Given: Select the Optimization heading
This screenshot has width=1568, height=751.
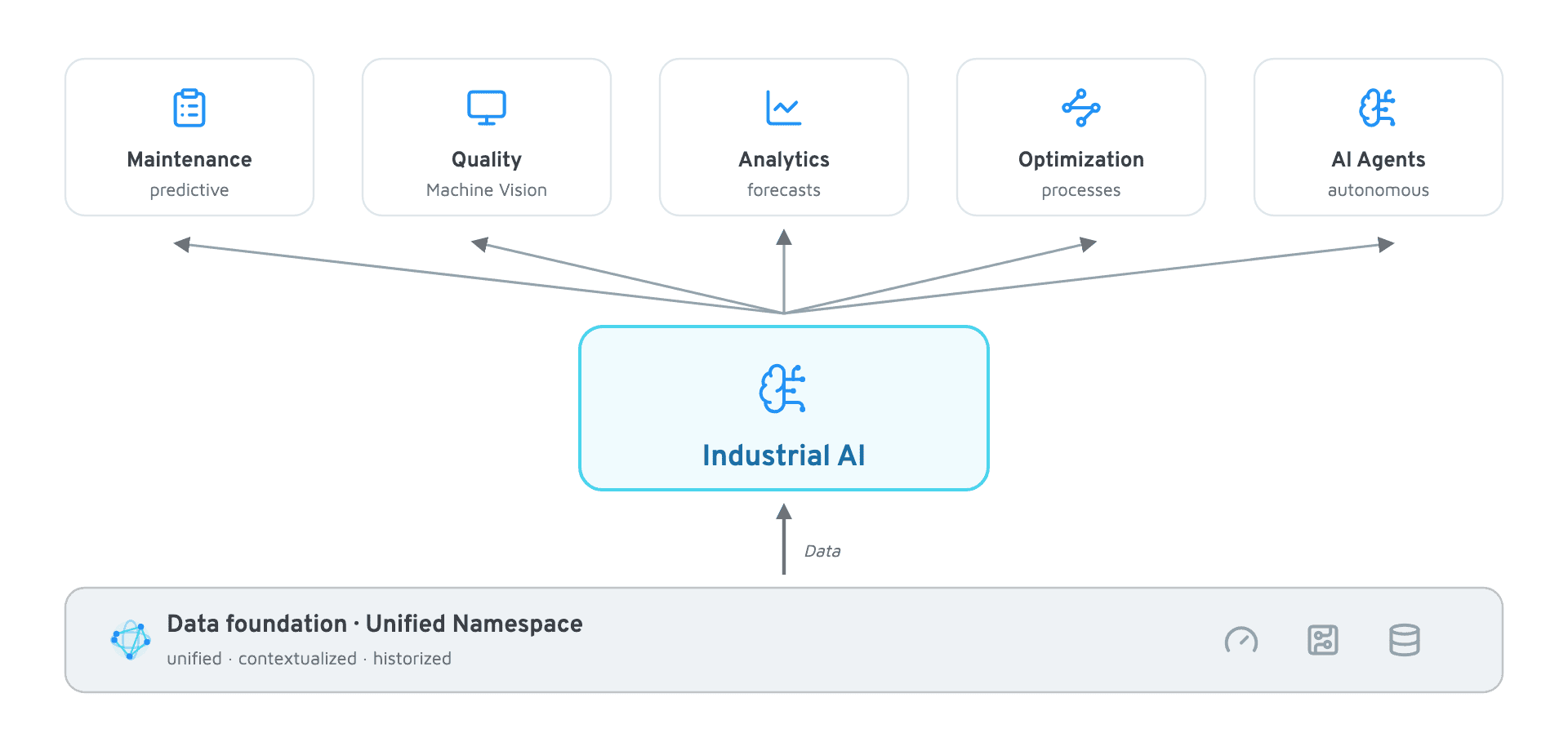Looking at the screenshot, I should 1081,160.
